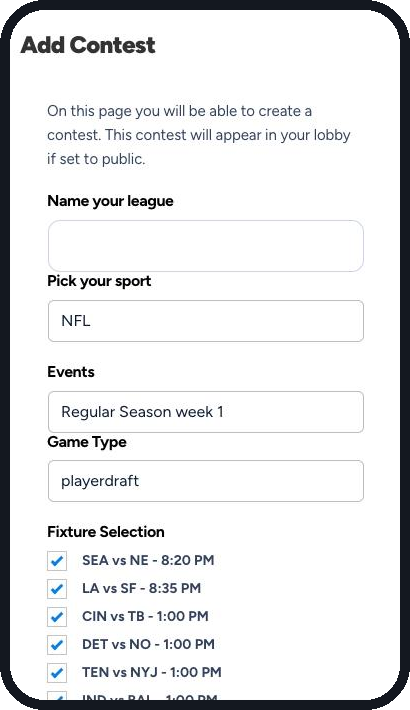Click the 'Game Type' field label
The width and height of the screenshot is (410, 710).
point(87,442)
